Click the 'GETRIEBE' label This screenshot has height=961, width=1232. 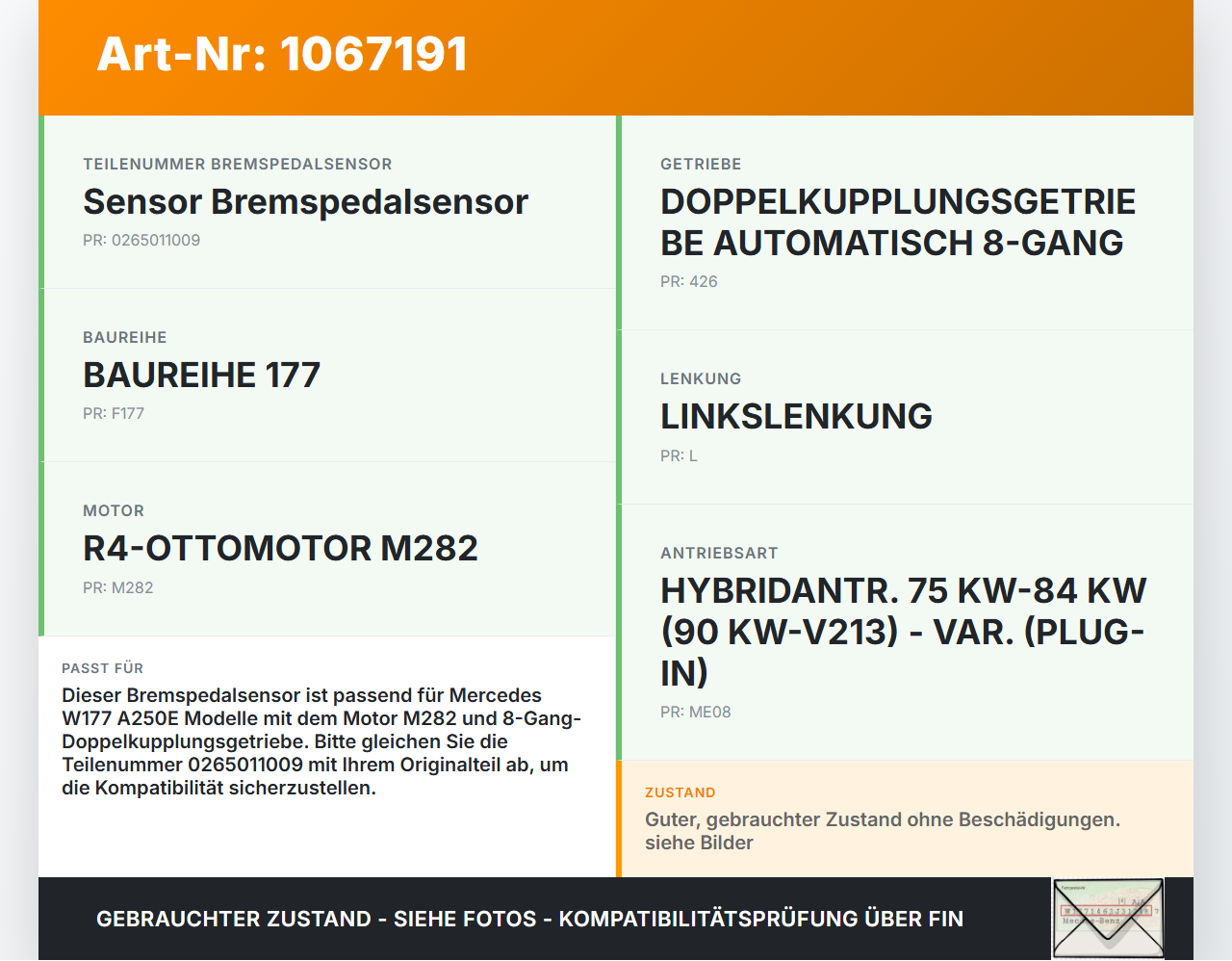pos(701,165)
